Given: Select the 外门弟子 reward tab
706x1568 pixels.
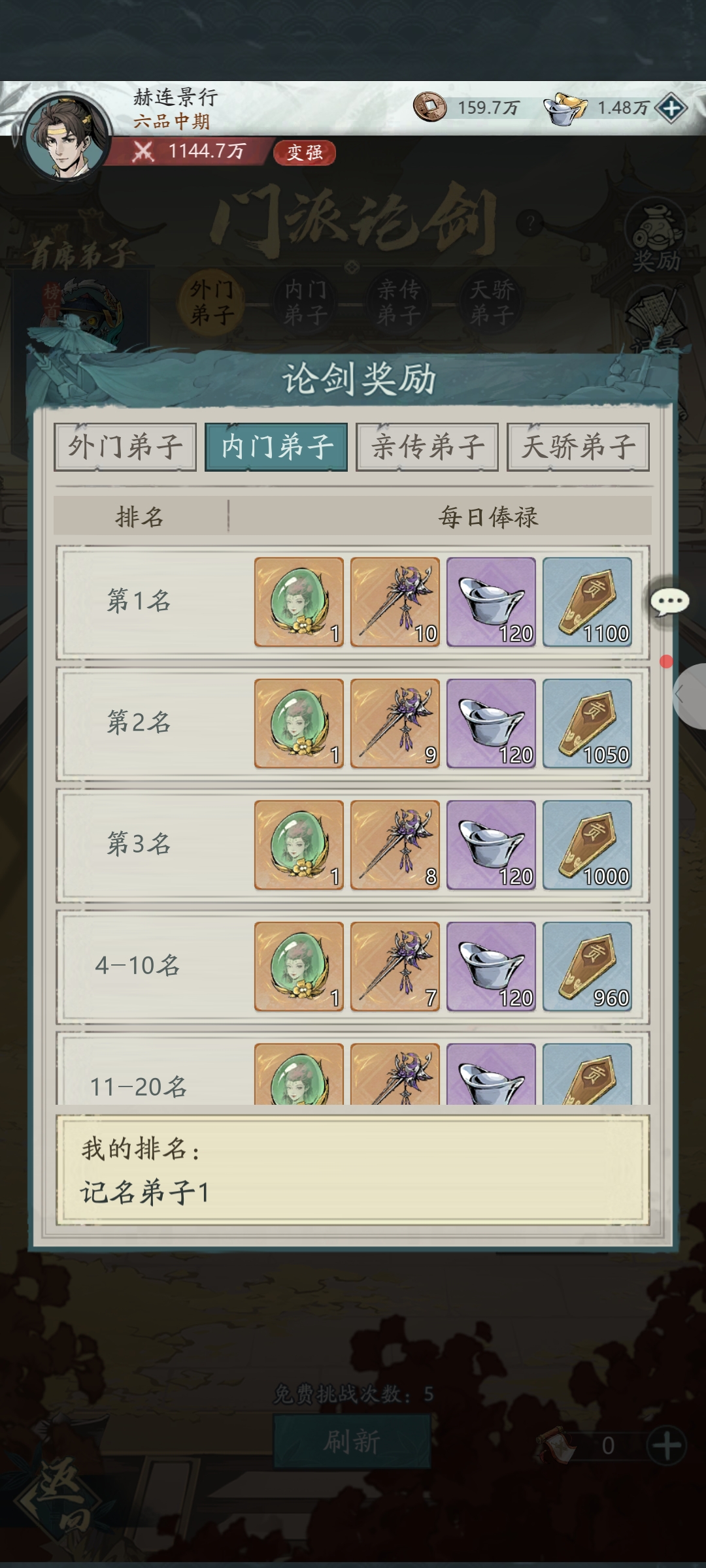Looking at the screenshot, I should pyautogui.click(x=125, y=448).
